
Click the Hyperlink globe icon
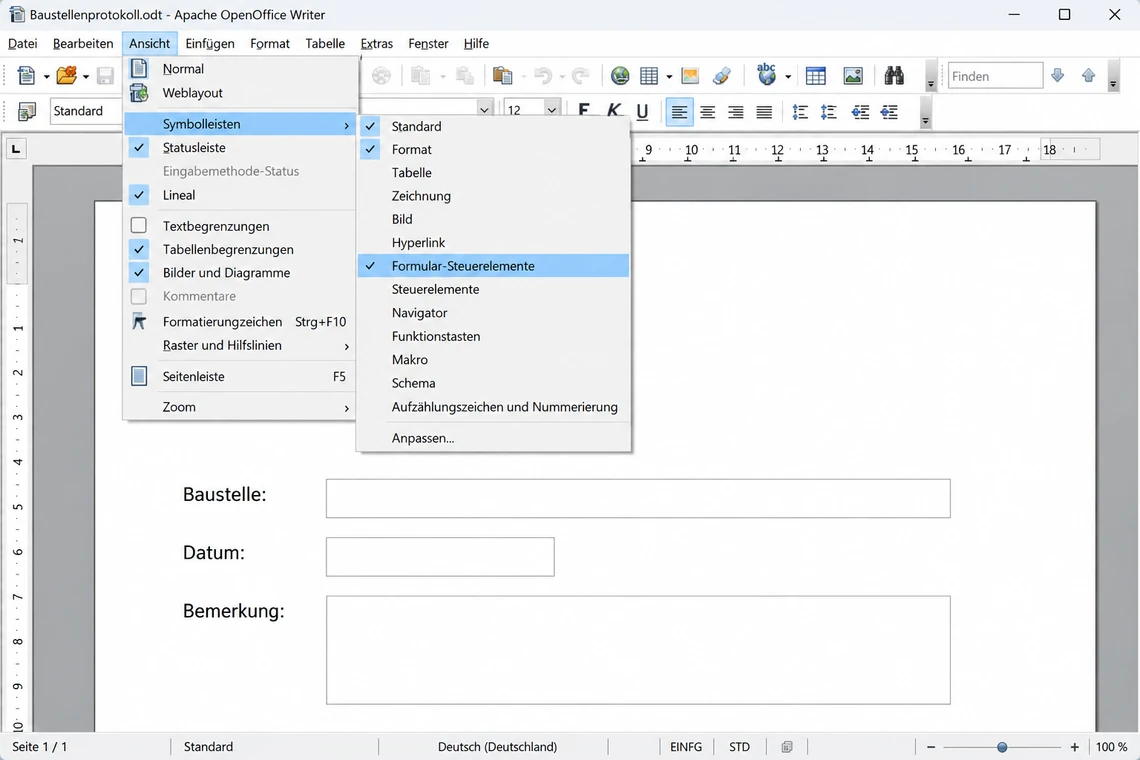pyautogui.click(x=620, y=76)
